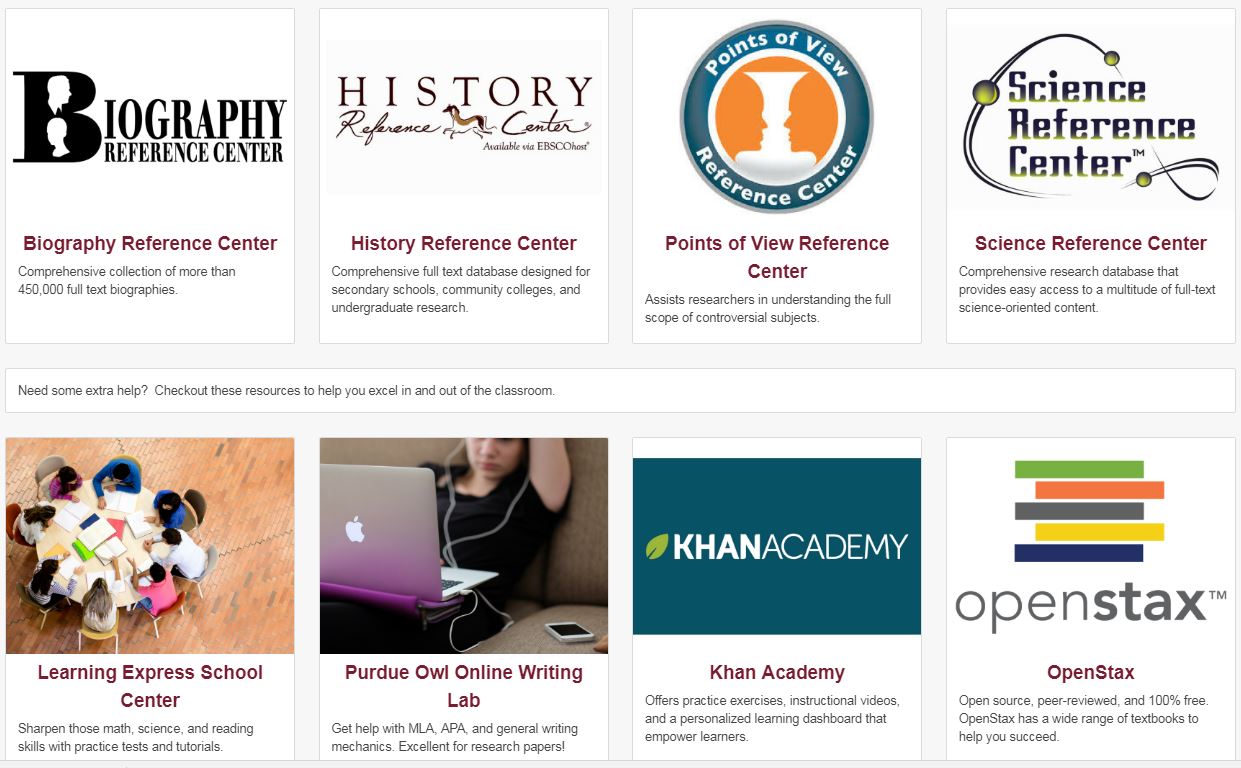Follow the Khan Academy title link
This screenshot has height=768, width=1241.
tap(777, 672)
